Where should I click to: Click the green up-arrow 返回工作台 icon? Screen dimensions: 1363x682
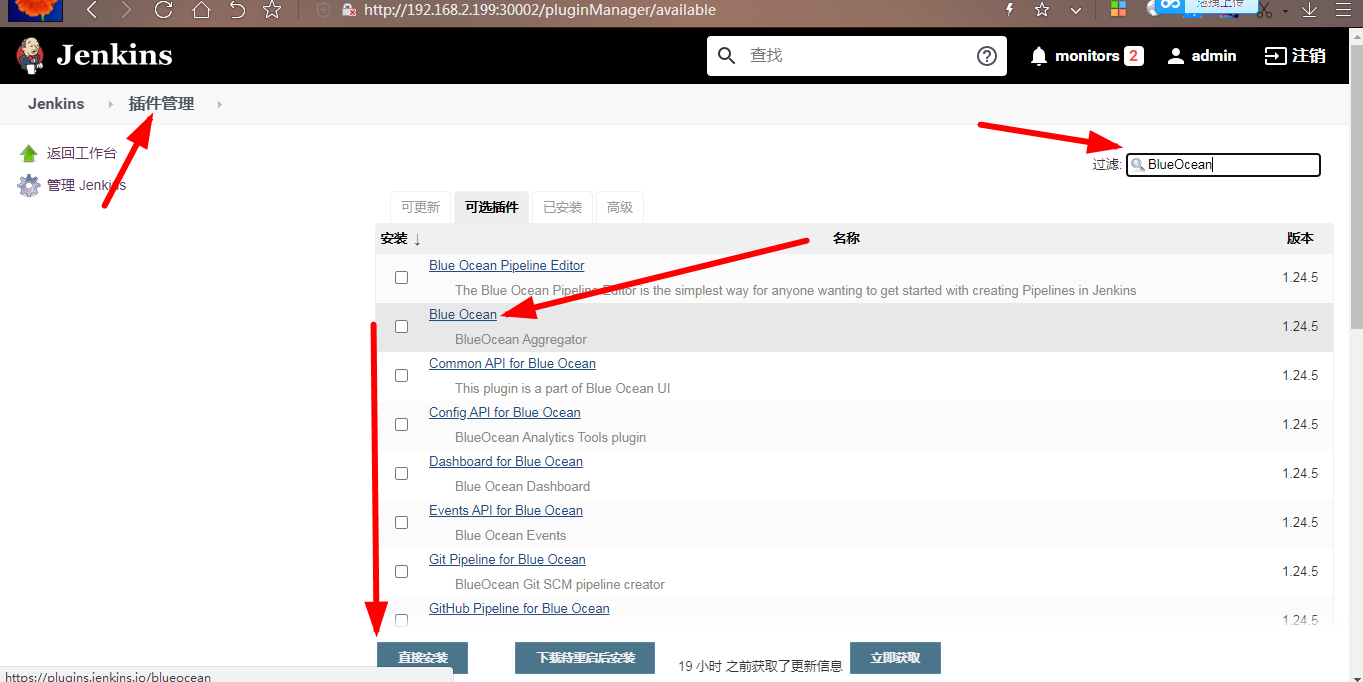29,154
